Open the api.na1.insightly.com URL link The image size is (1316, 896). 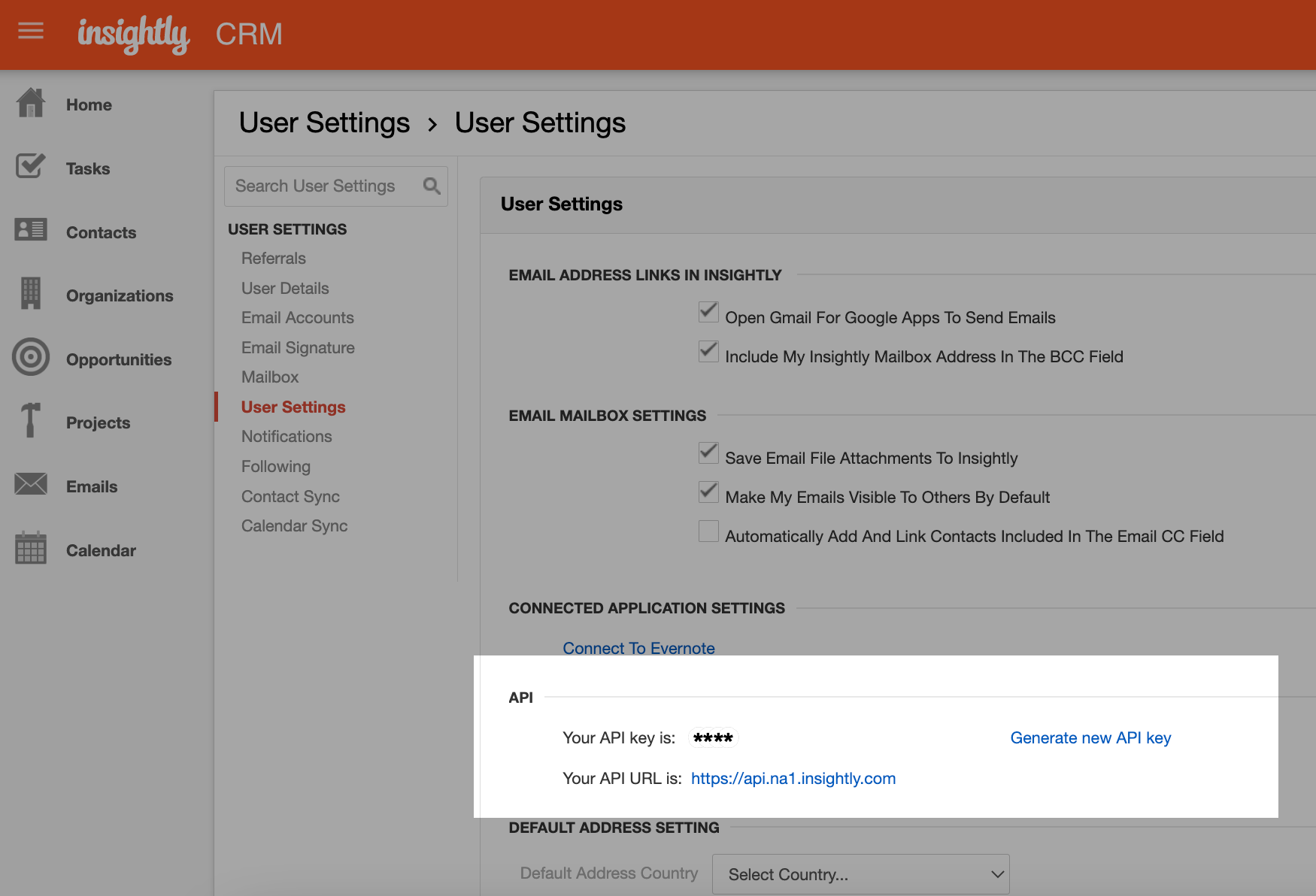point(793,779)
